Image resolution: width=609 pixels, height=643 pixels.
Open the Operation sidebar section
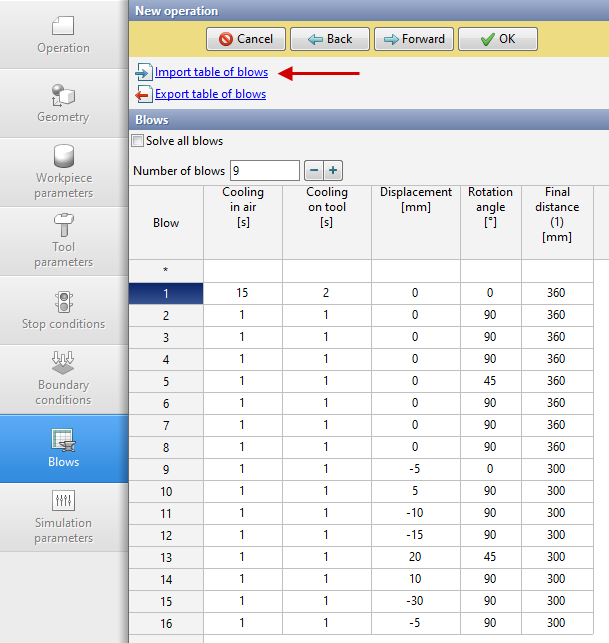pos(63,34)
